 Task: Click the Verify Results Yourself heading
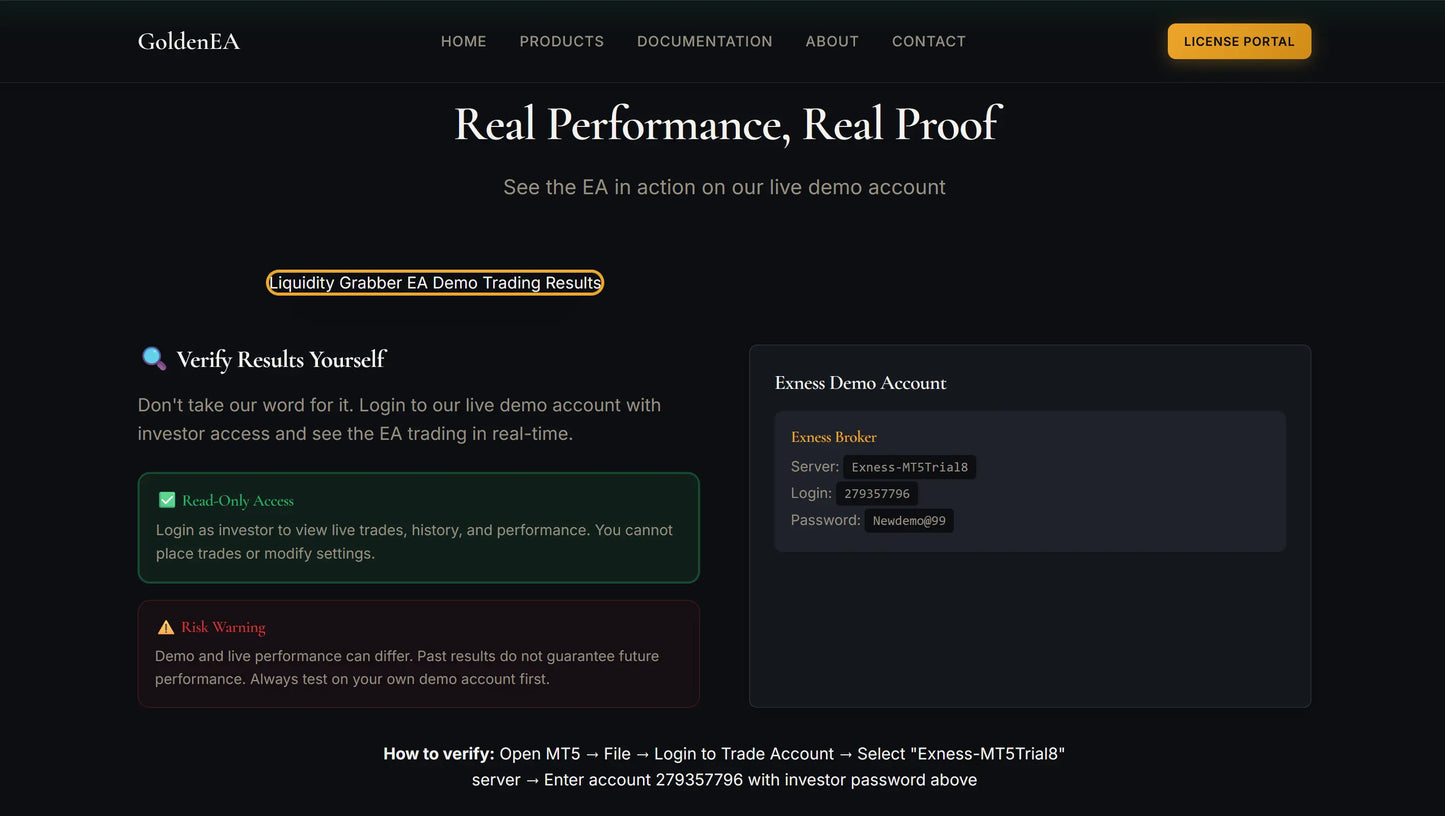(x=281, y=360)
